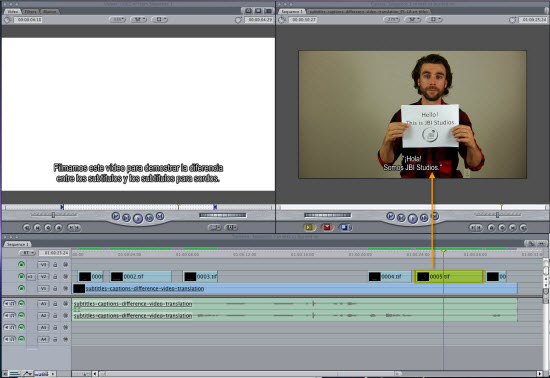The width and height of the screenshot is (550, 378).
Task: Open the Canvas view options dropdown
Action: (x=434, y=20)
